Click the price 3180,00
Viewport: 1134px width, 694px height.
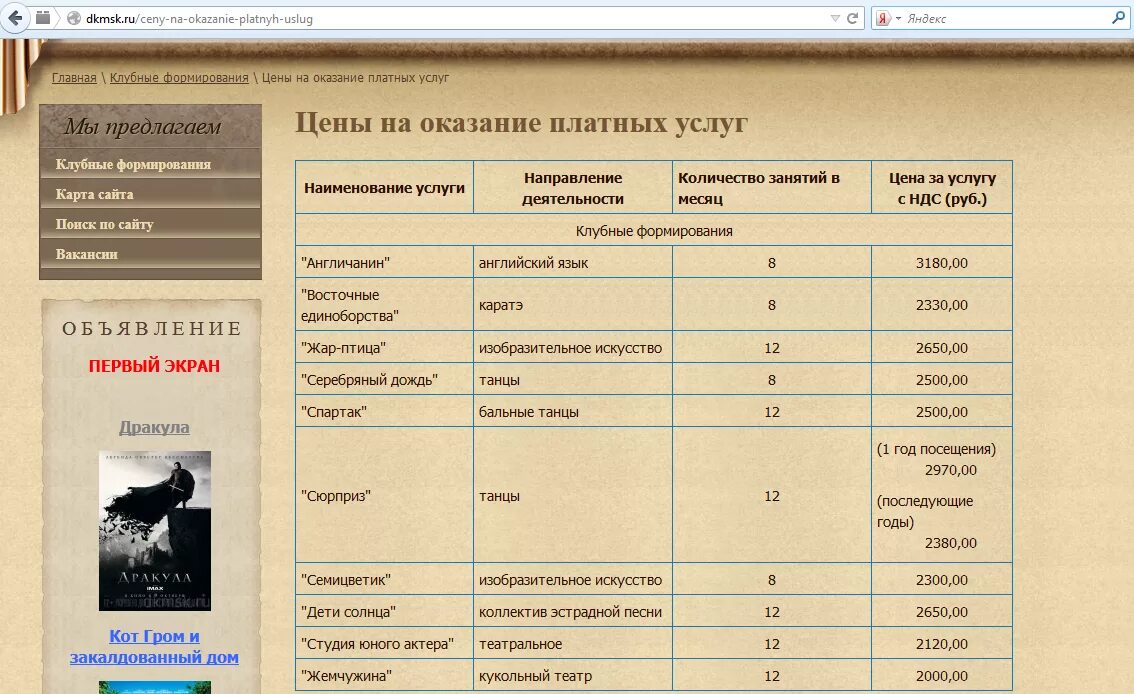pyautogui.click(x=942, y=263)
